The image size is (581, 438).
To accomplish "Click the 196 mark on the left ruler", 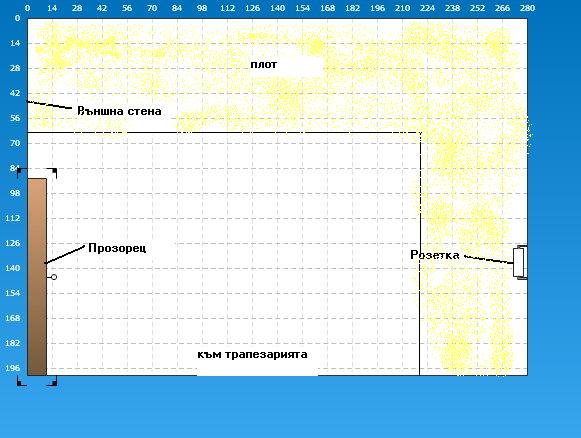I will tap(13, 368).
